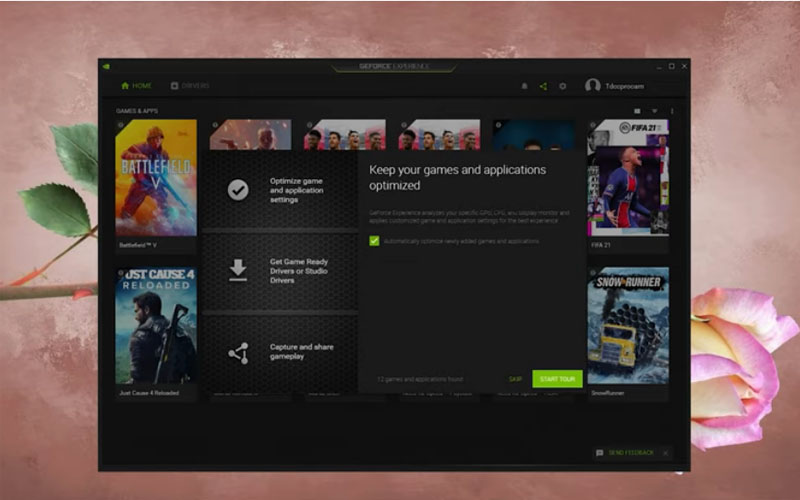
Task: Switch to the Drivers tab
Action: pos(190,86)
